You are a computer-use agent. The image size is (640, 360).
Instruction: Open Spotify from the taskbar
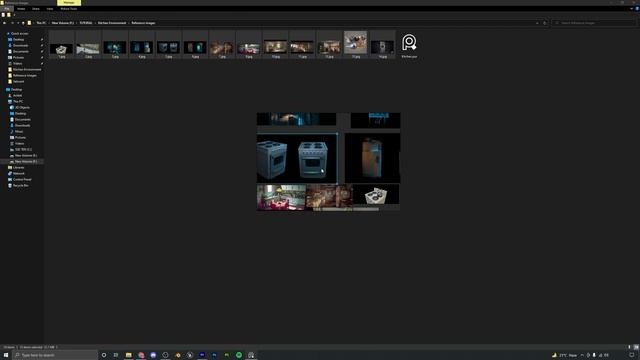[x=239, y=355]
